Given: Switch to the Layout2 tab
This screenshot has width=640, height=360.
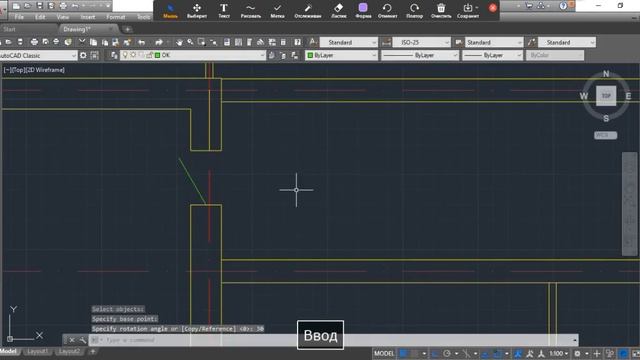Looking at the screenshot, I should 69,351.
